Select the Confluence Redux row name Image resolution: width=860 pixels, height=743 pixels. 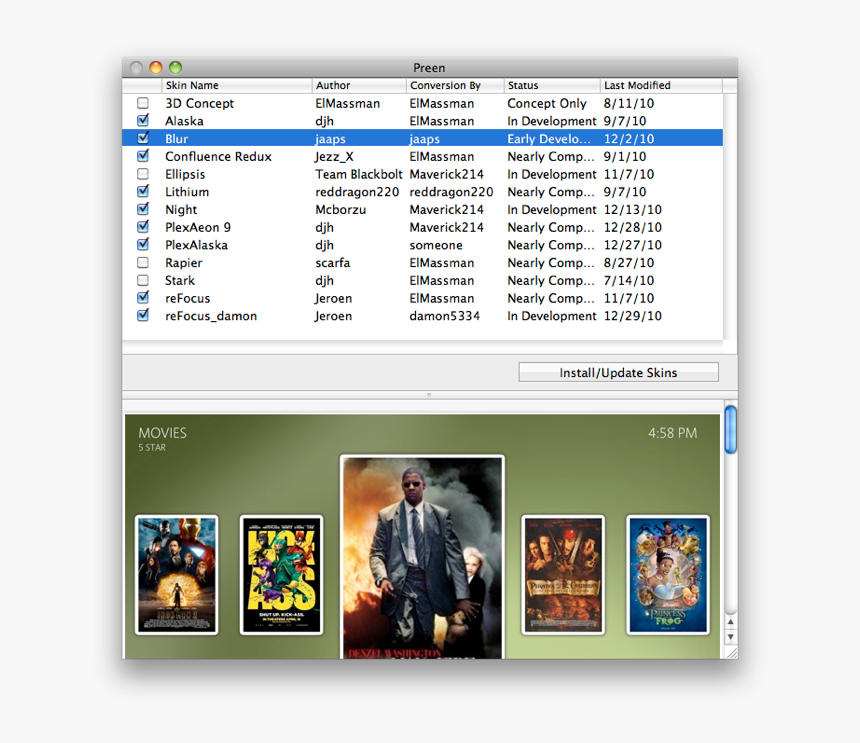tap(218, 156)
